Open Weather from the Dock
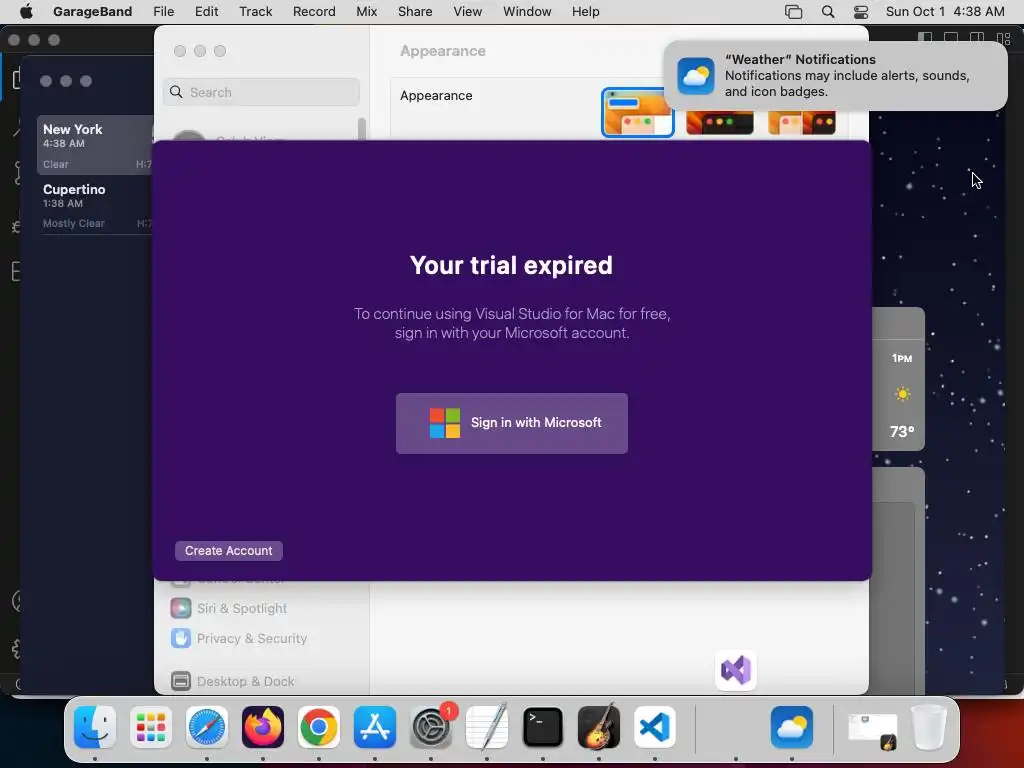This screenshot has width=1024, height=768. [792, 727]
